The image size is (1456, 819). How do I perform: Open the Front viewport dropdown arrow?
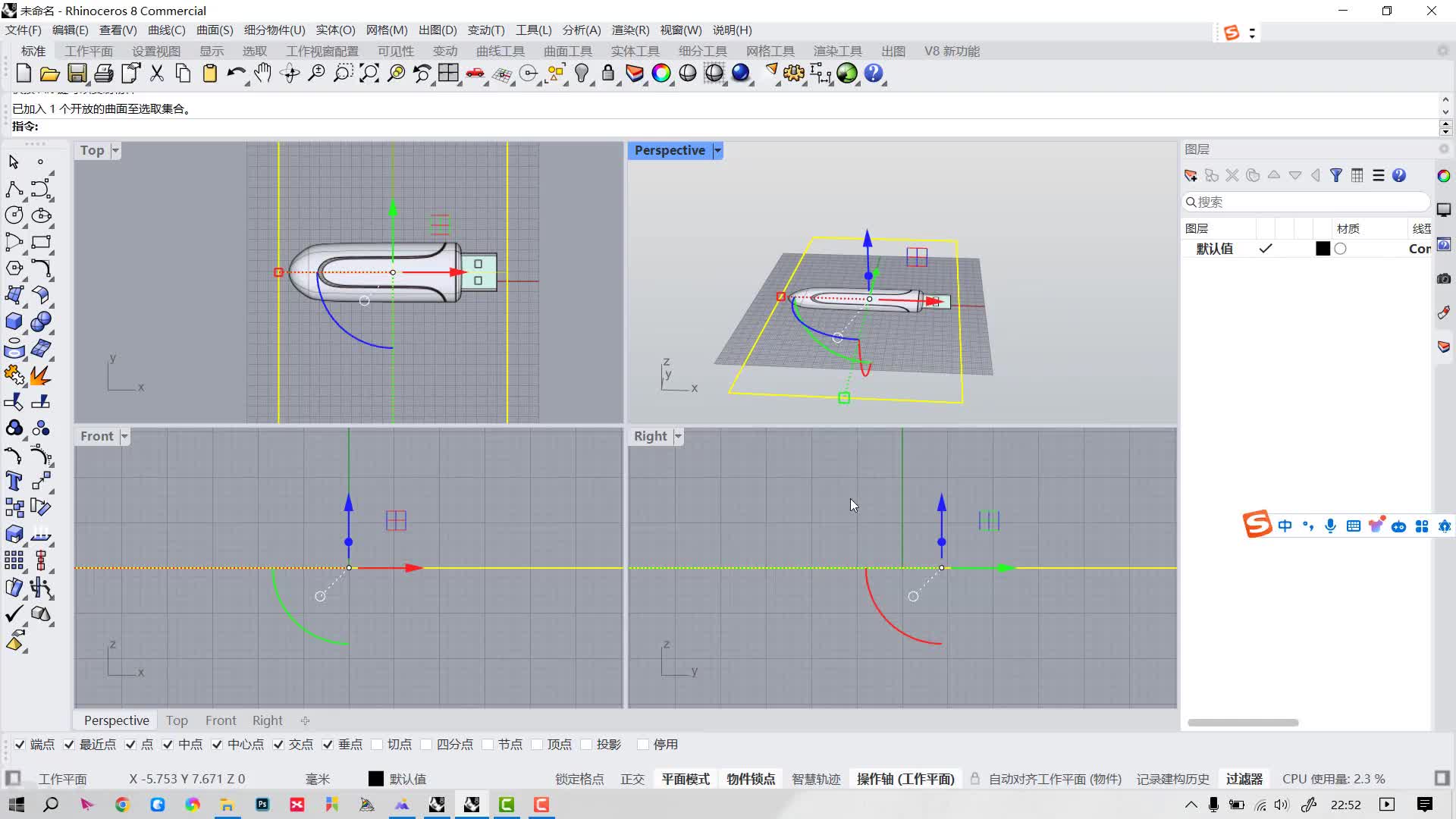[x=124, y=436]
